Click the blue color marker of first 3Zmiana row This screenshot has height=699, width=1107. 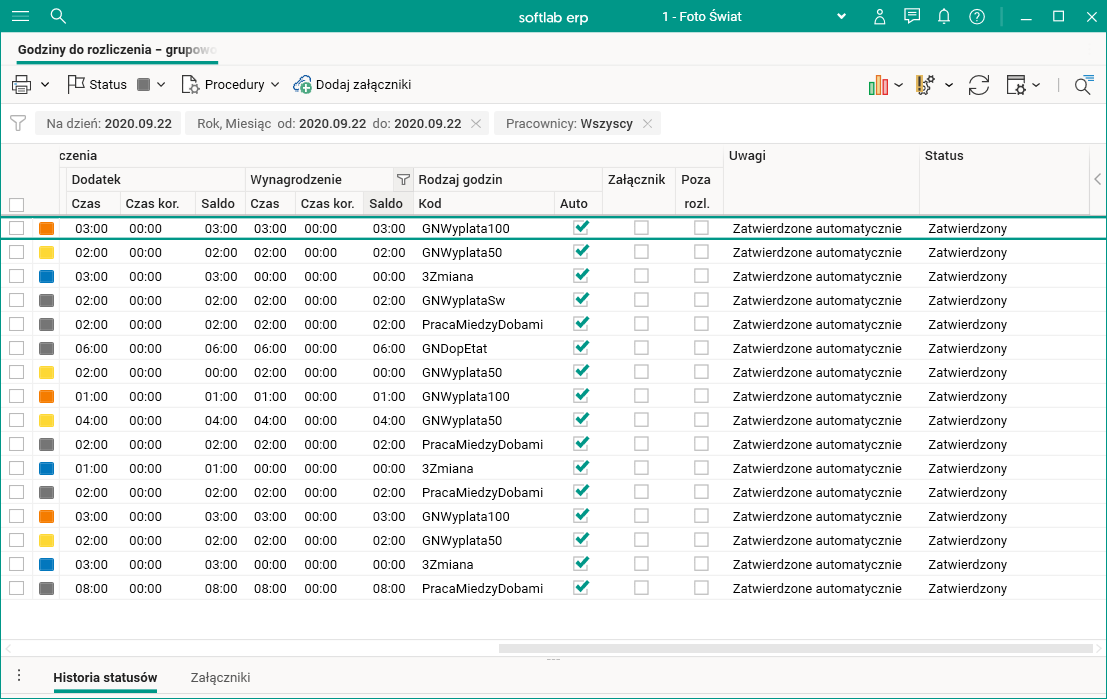(46, 276)
